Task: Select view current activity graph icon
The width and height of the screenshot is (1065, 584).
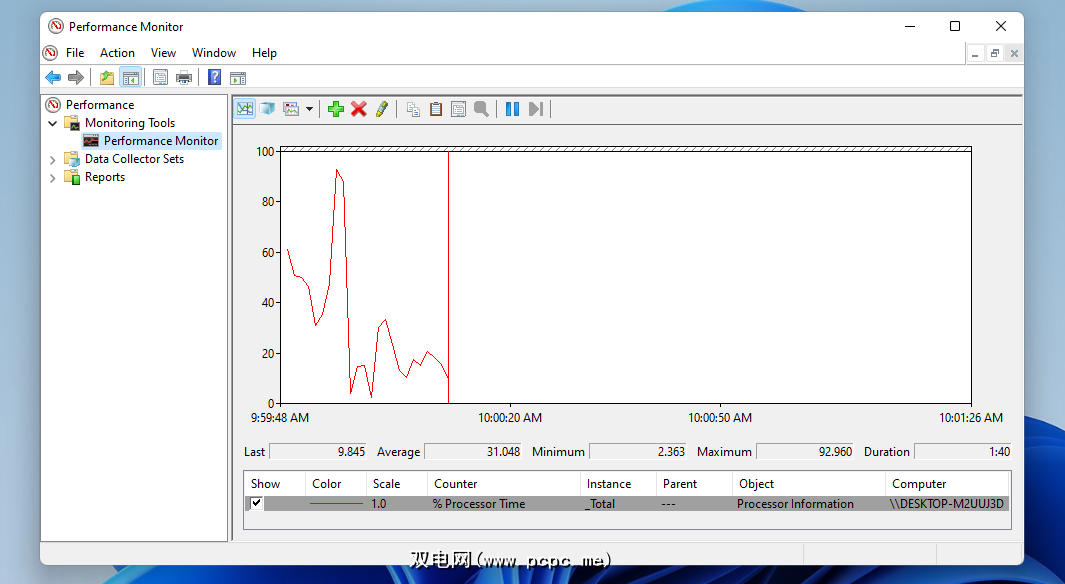Action: 245,109
